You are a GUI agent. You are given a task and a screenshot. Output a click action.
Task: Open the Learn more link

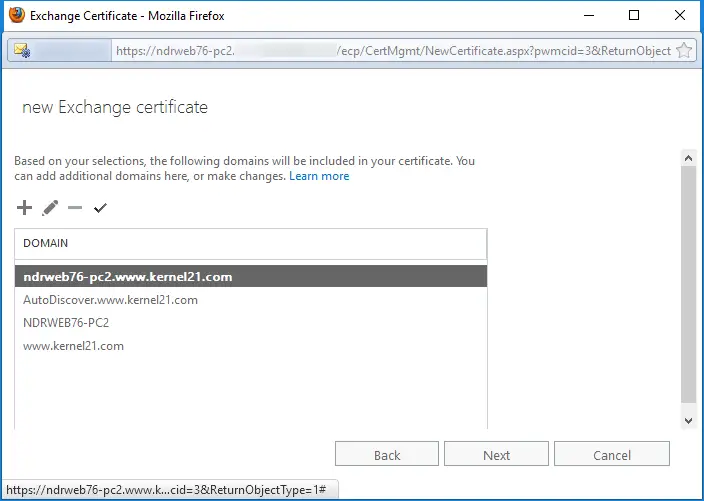click(x=319, y=176)
